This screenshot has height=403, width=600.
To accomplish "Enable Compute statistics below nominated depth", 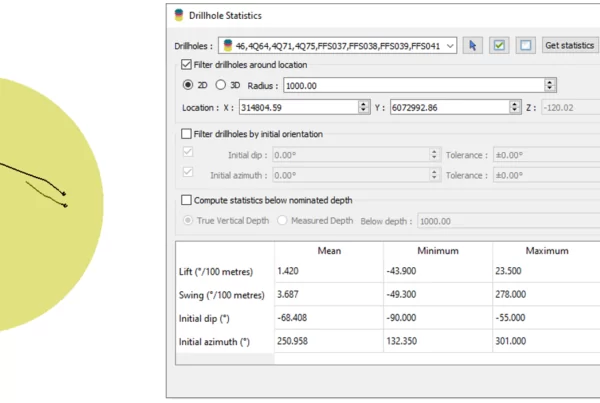I will (x=187, y=200).
